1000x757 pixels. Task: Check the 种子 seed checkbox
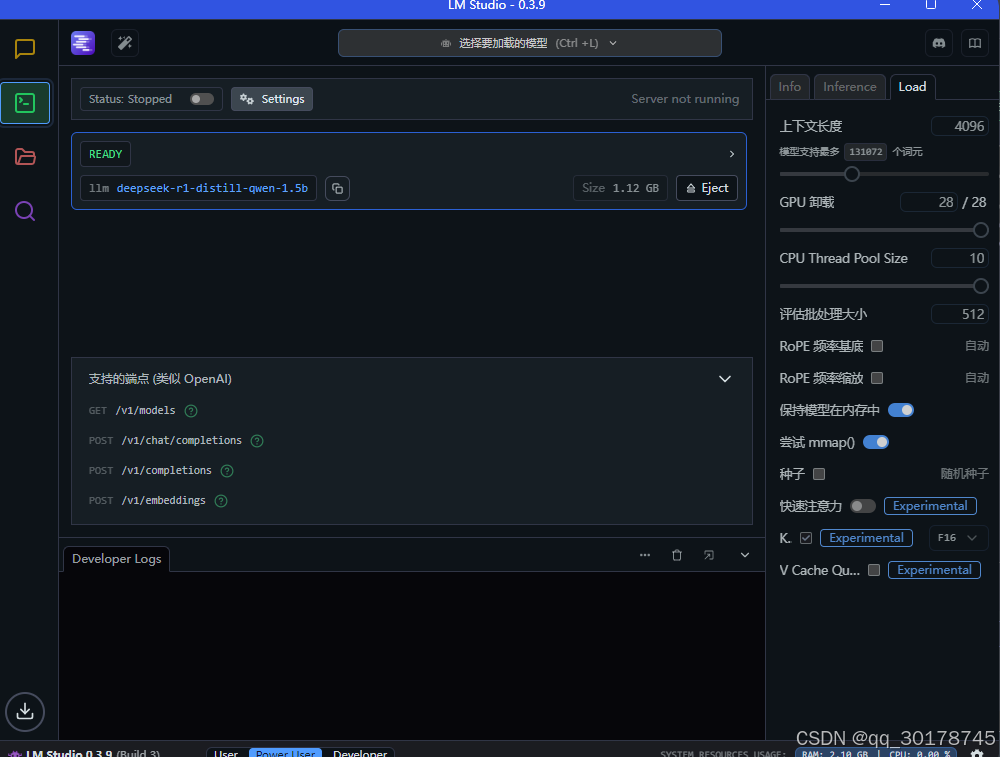[x=819, y=474]
